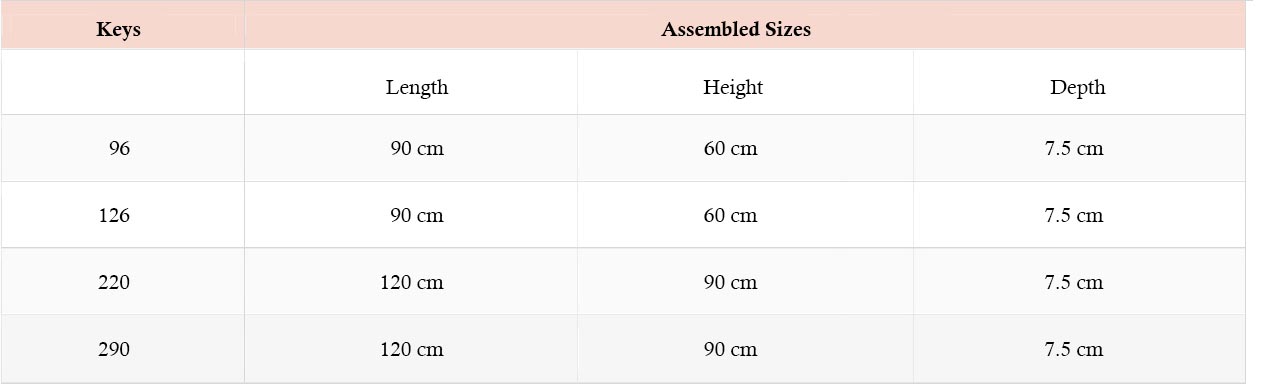
Task: Click the 290 keys cell
Action: pos(122,349)
